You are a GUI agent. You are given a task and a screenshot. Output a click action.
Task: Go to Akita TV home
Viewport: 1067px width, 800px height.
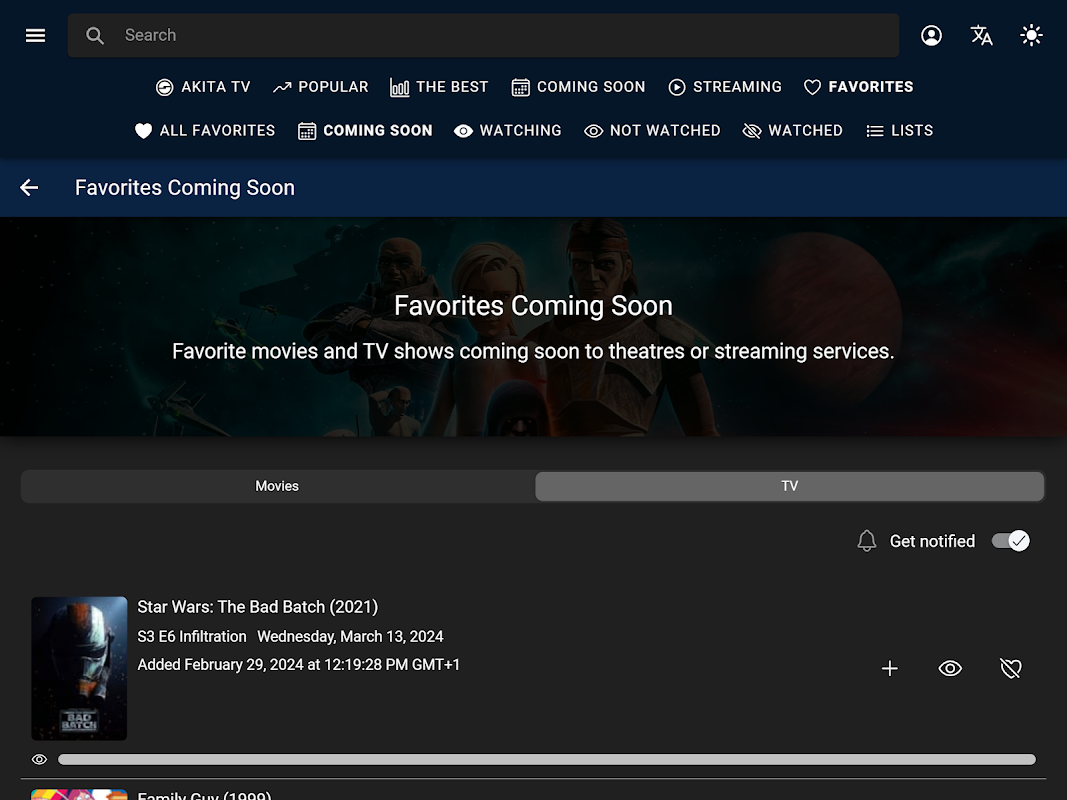pyautogui.click(x=203, y=87)
